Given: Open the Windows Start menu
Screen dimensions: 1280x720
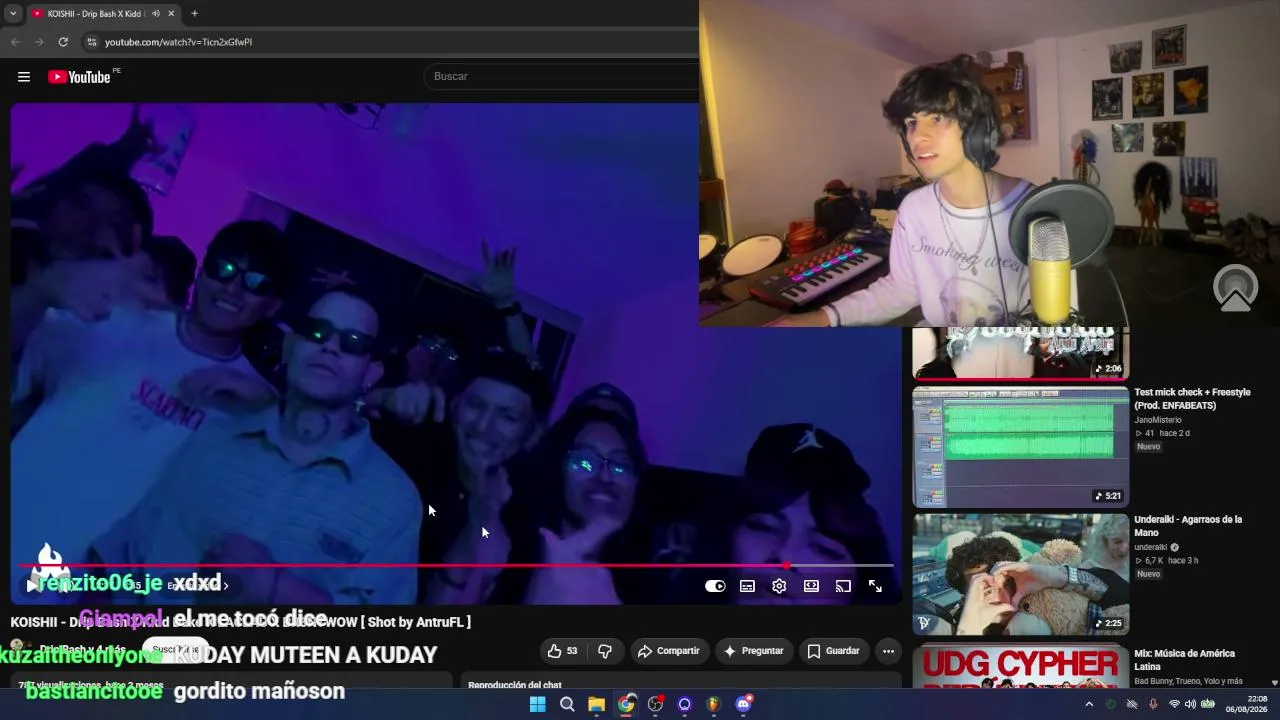Looking at the screenshot, I should (538, 704).
